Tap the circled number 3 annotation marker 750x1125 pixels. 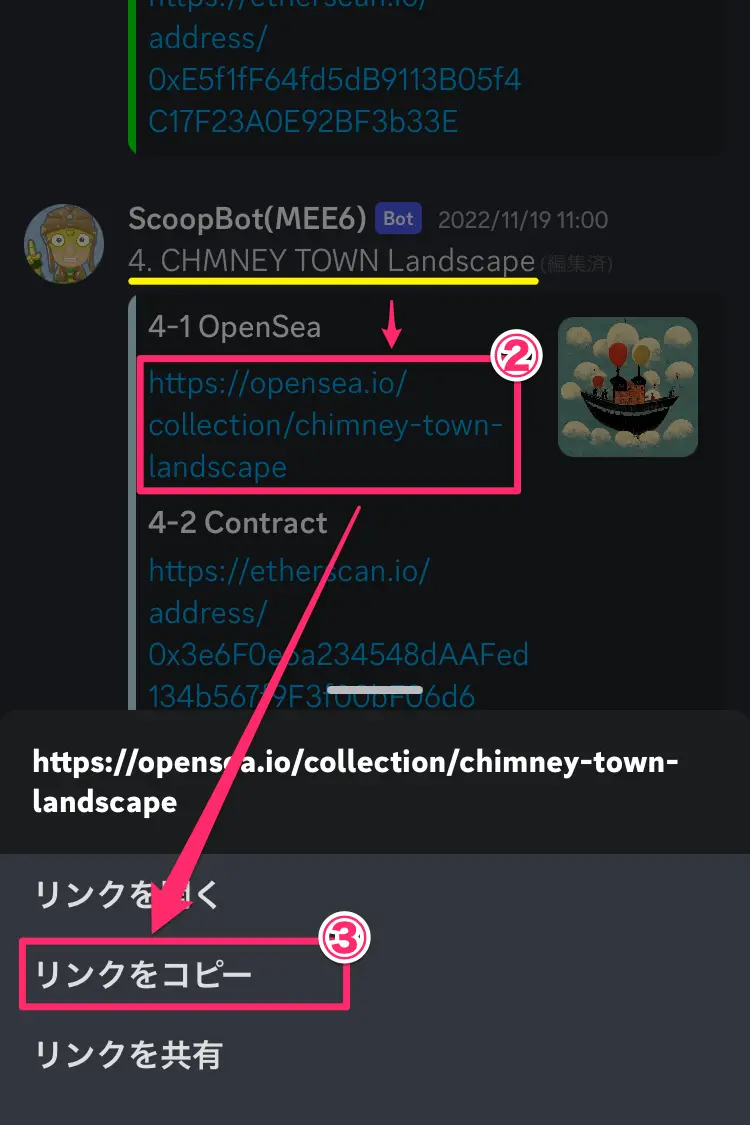pos(344,937)
